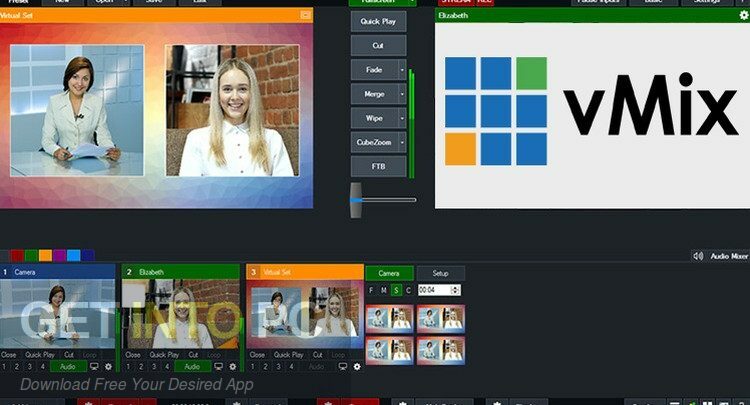
Task: Enable the F button in Camera tab
Action: point(371,290)
